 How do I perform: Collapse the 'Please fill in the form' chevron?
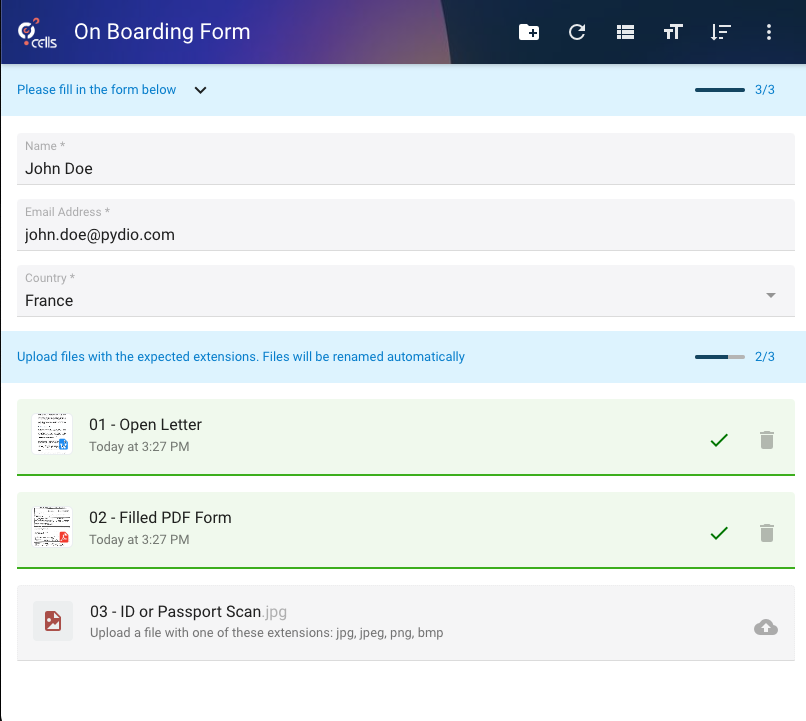coord(200,90)
